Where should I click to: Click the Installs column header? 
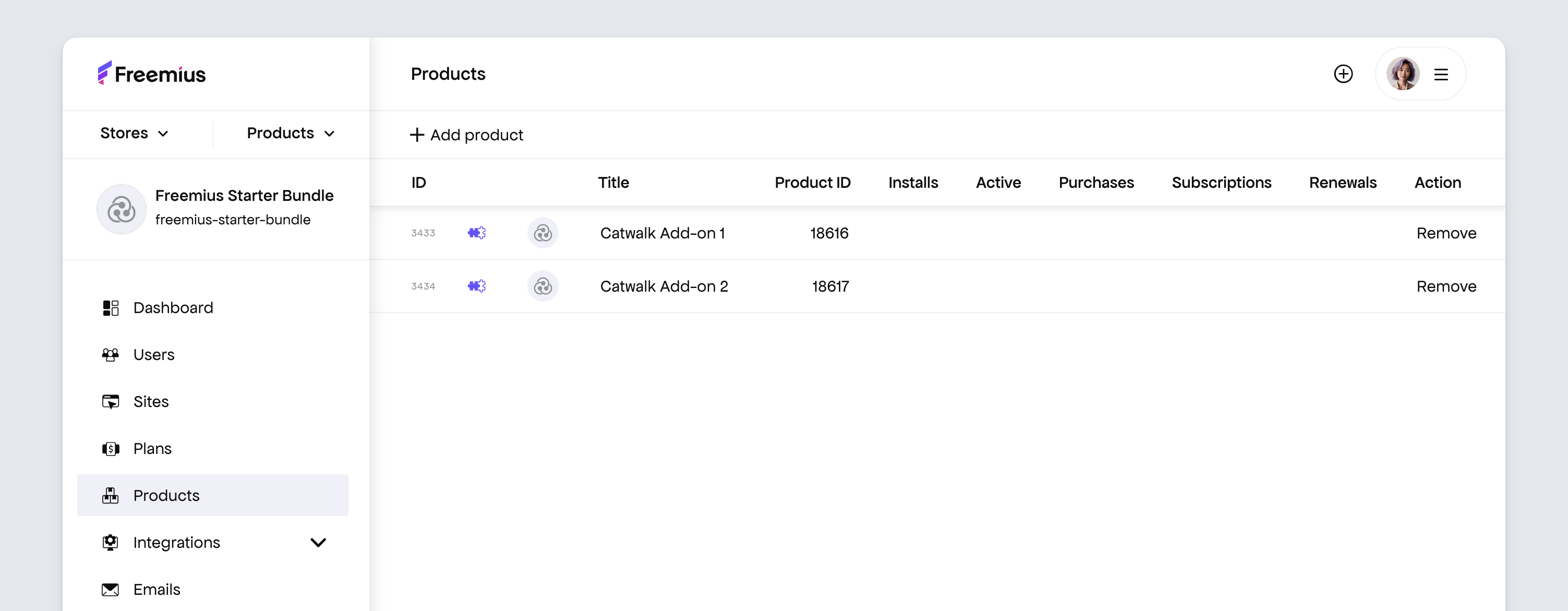pos(913,182)
